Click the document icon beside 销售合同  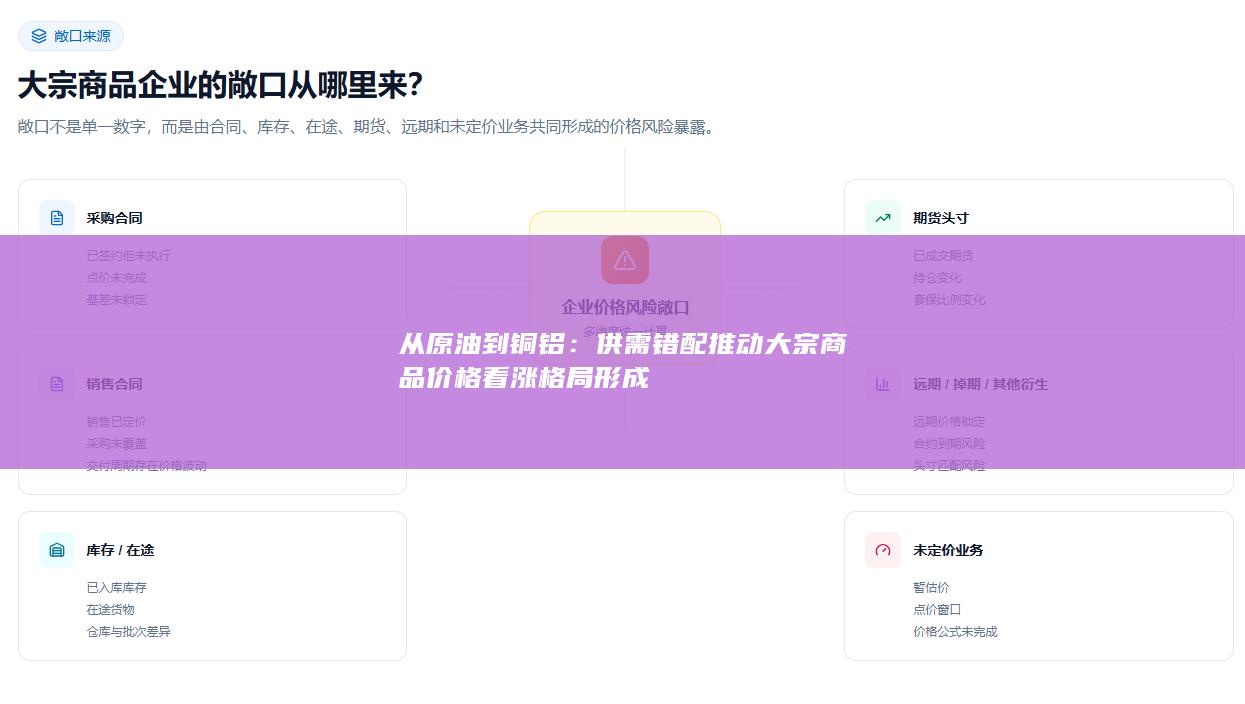click(x=57, y=384)
